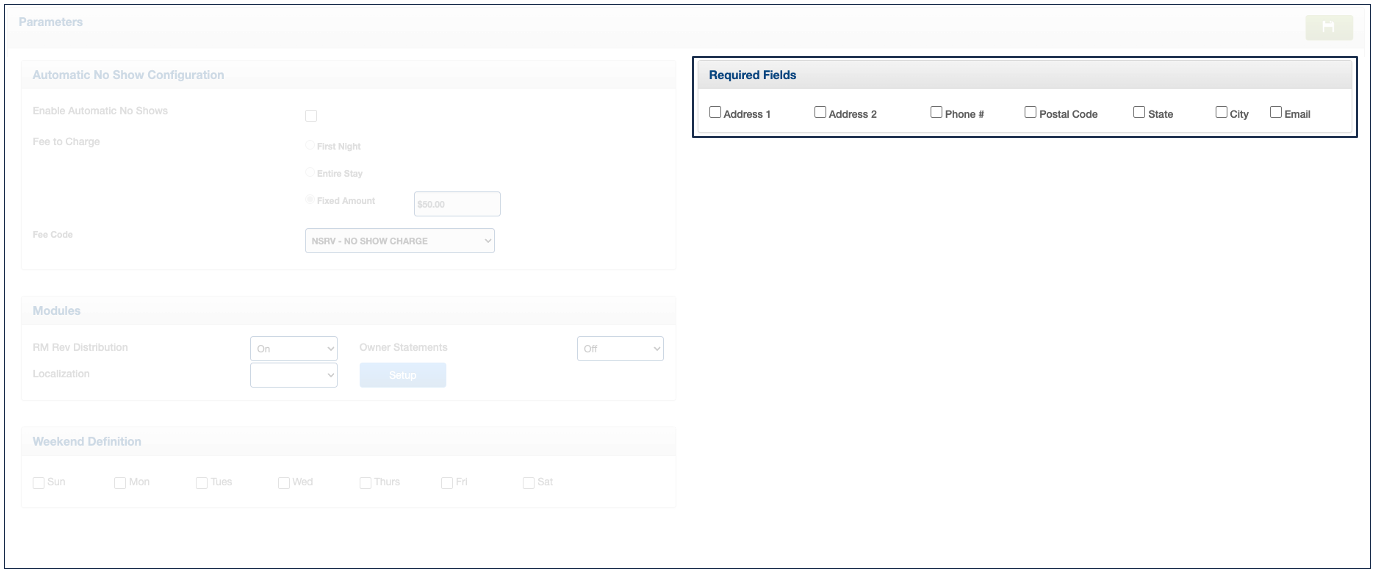Image resolution: width=1376 pixels, height=574 pixels.
Task: Click the Localization Setup button
Action: tap(402, 376)
